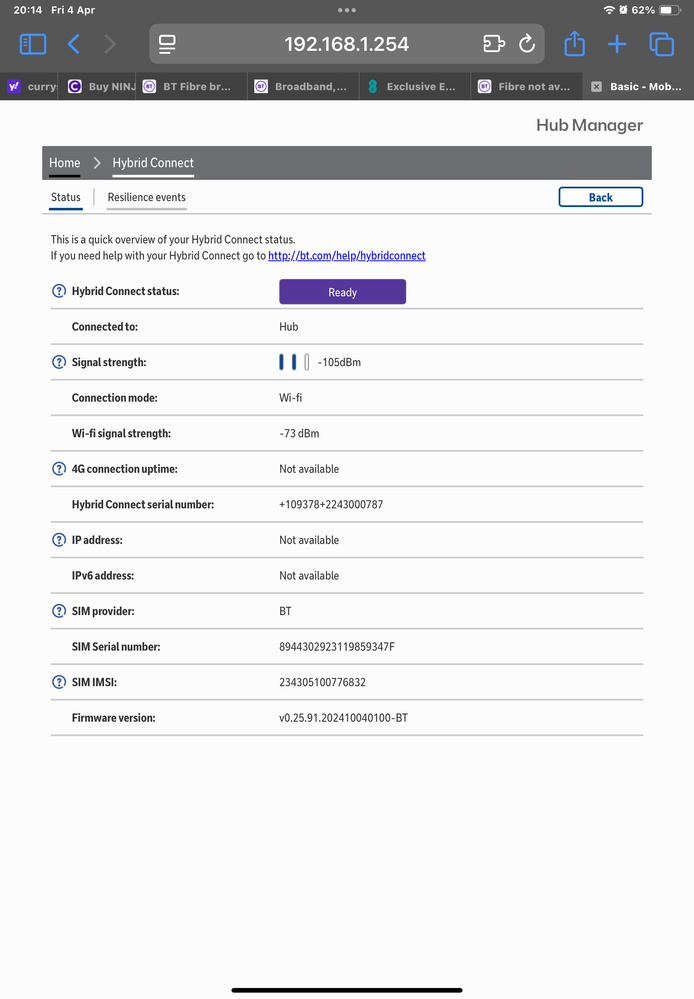Image resolution: width=694 pixels, height=999 pixels.
Task: Open help for 4G connection uptime
Action: point(58,469)
